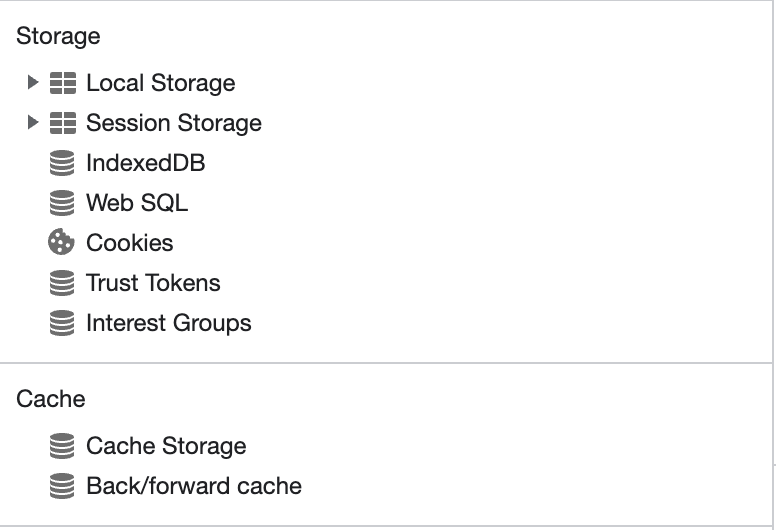776x530 pixels.
Task: Expand the Local Storage tree arrow
Action: 33,82
